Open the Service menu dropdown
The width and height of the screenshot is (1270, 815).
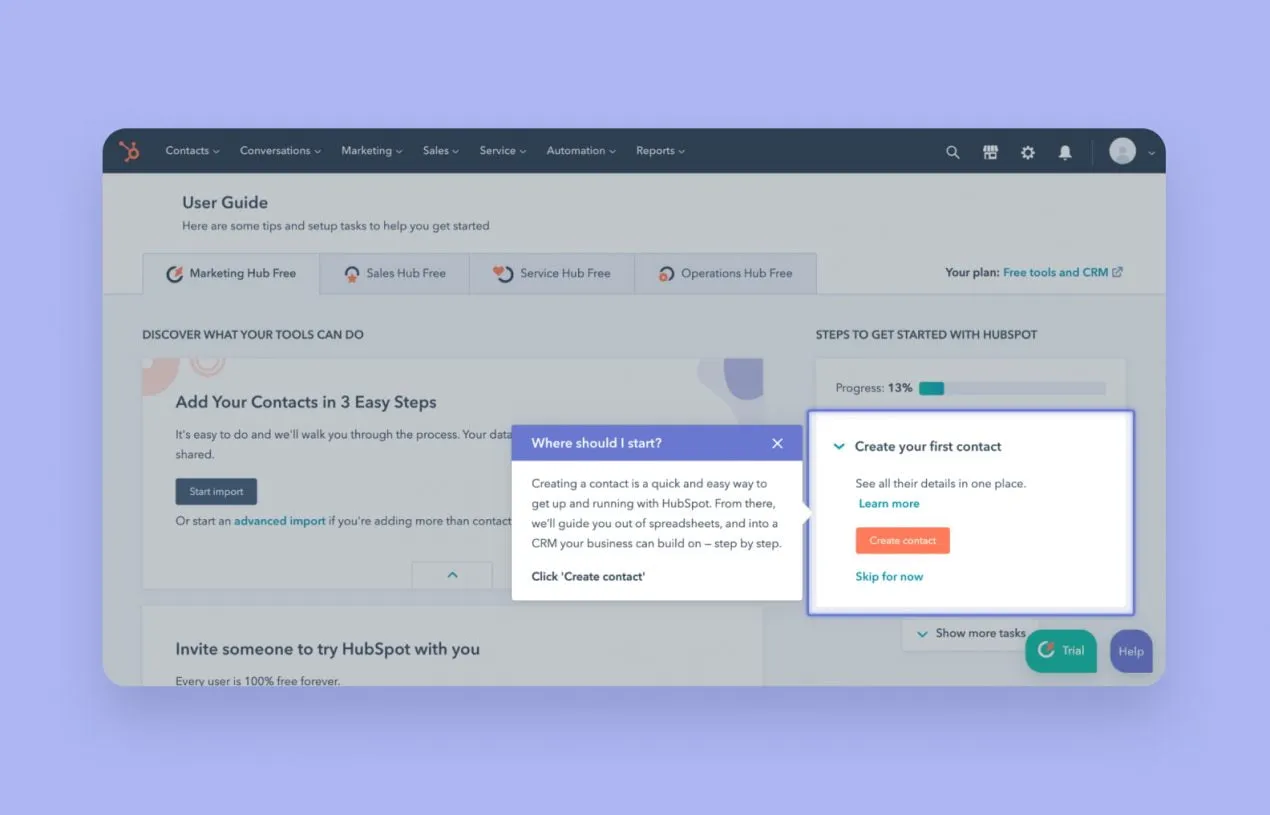(x=503, y=151)
